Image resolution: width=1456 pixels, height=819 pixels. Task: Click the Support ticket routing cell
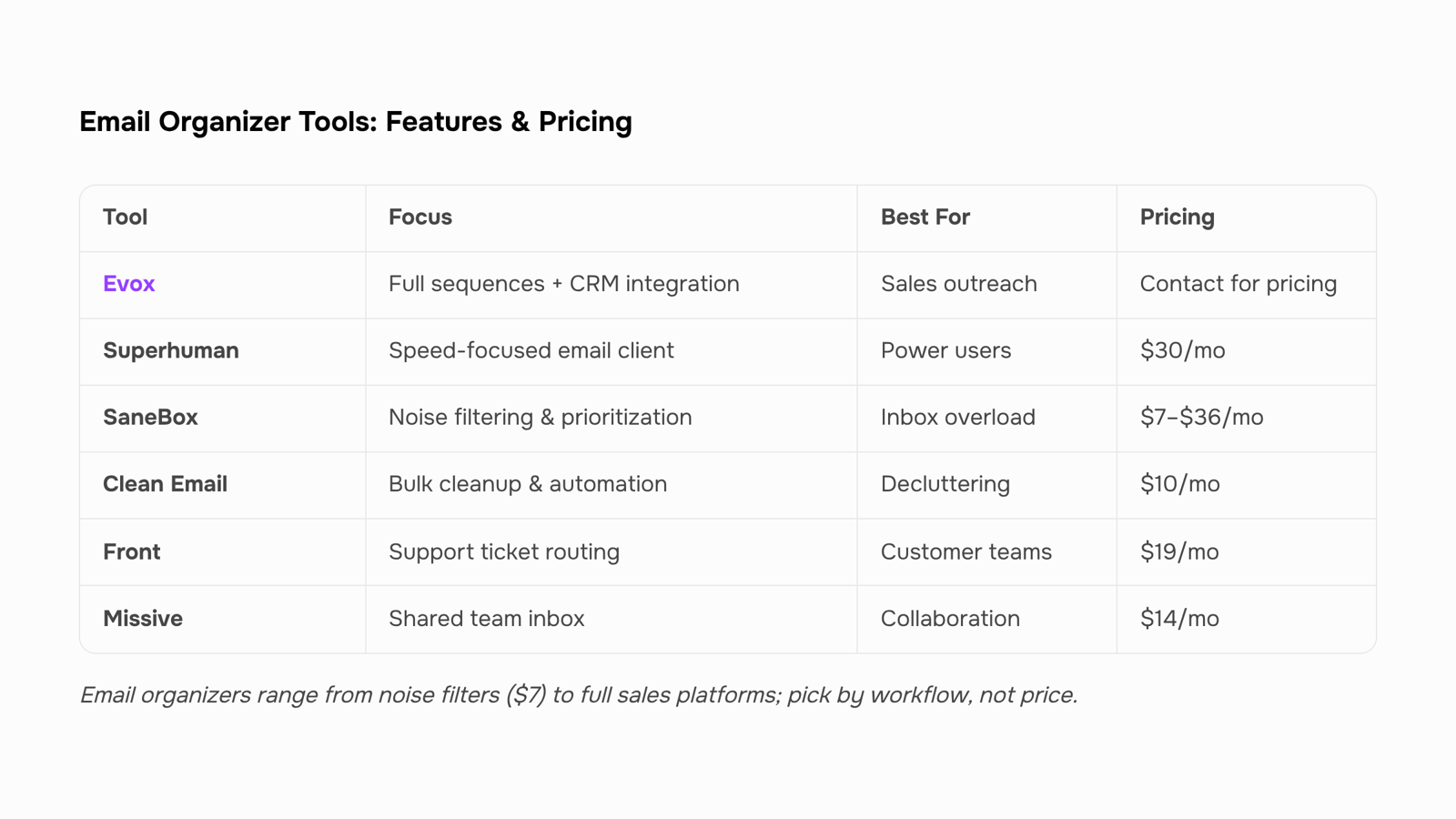[504, 551]
